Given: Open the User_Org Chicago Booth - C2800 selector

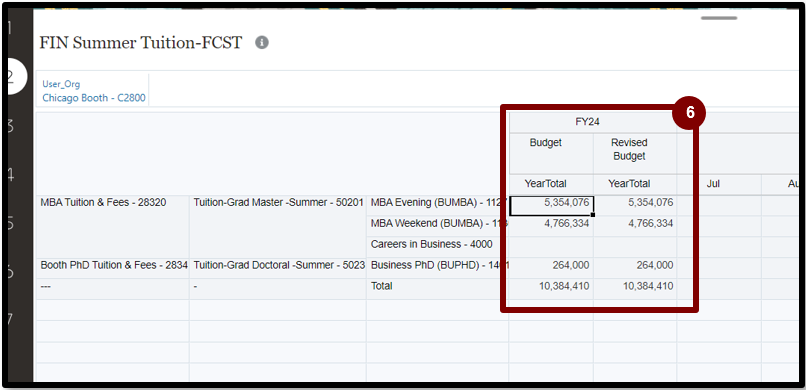Looking at the screenshot, I should [x=94, y=90].
